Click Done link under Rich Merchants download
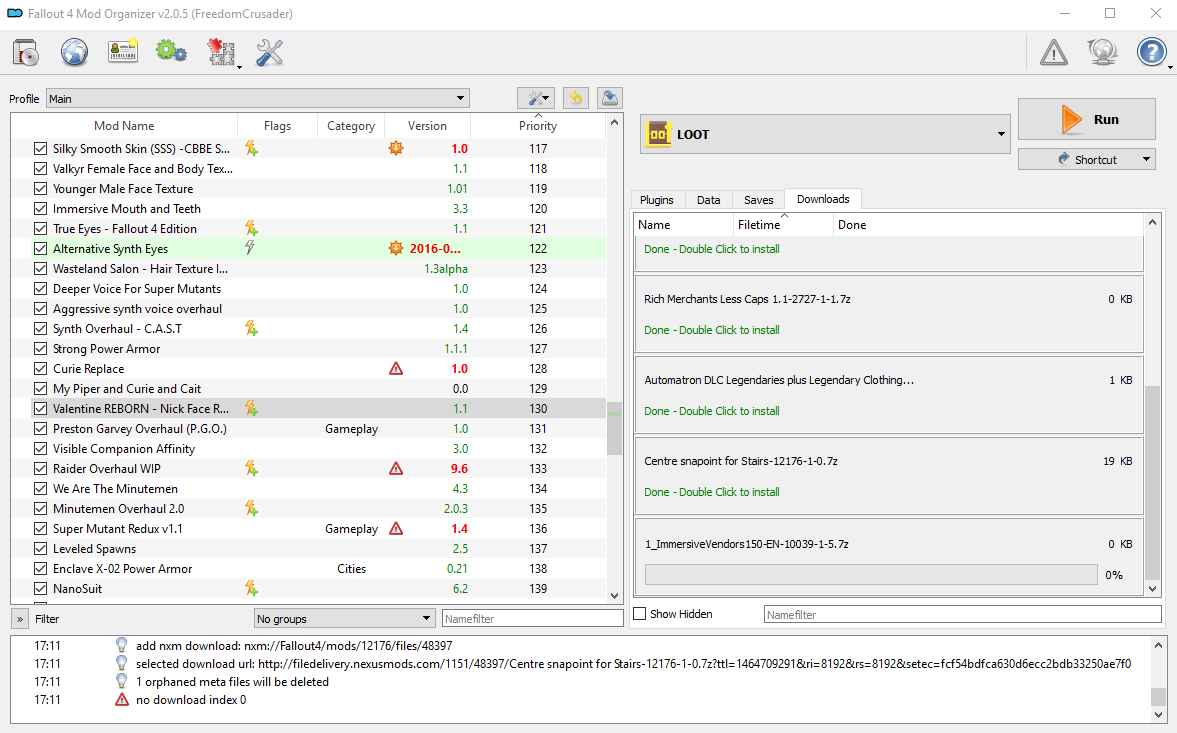 712,330
